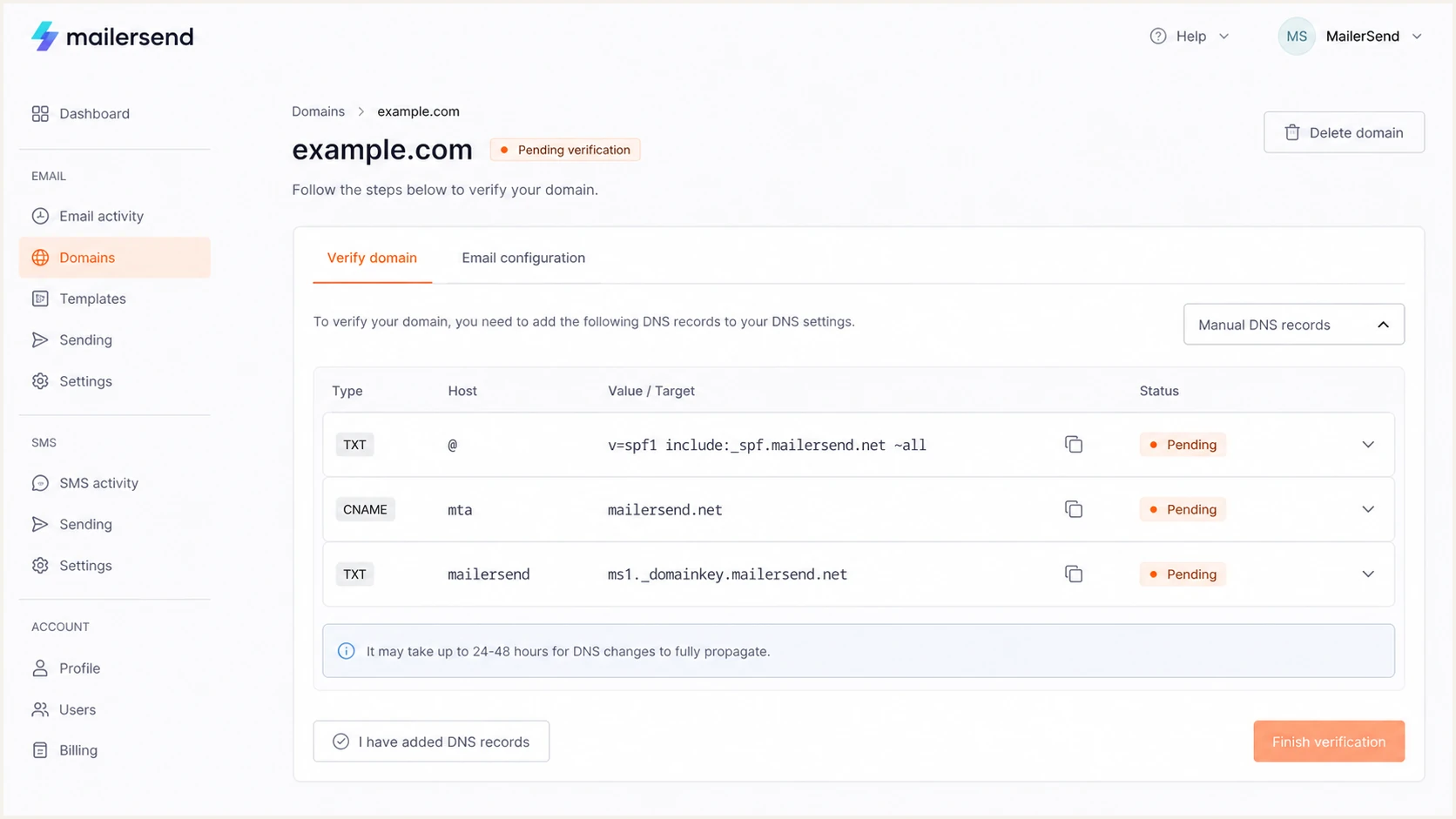The image size is (1456, 819).
Task: Open the MailerSend account dropdown
Action: (1350, 37)
